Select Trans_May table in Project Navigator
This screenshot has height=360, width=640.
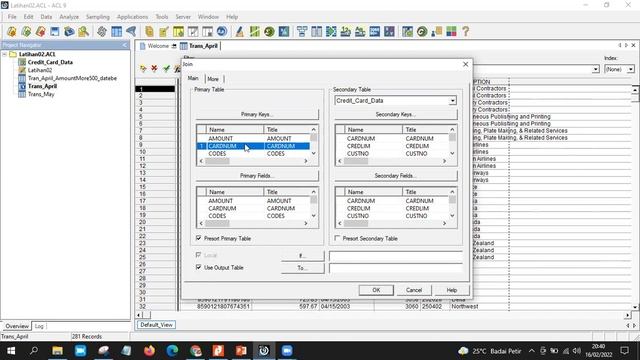click(41, 94)
